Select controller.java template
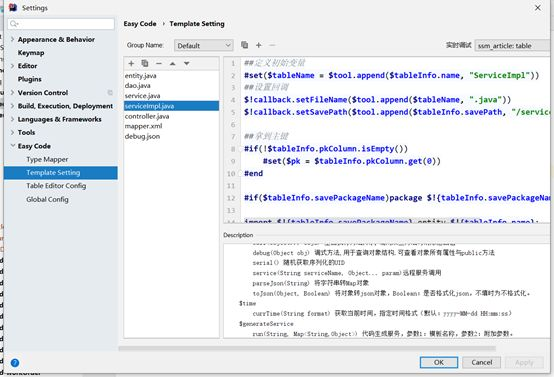The image size is (554, 377). tap(147, 116)
